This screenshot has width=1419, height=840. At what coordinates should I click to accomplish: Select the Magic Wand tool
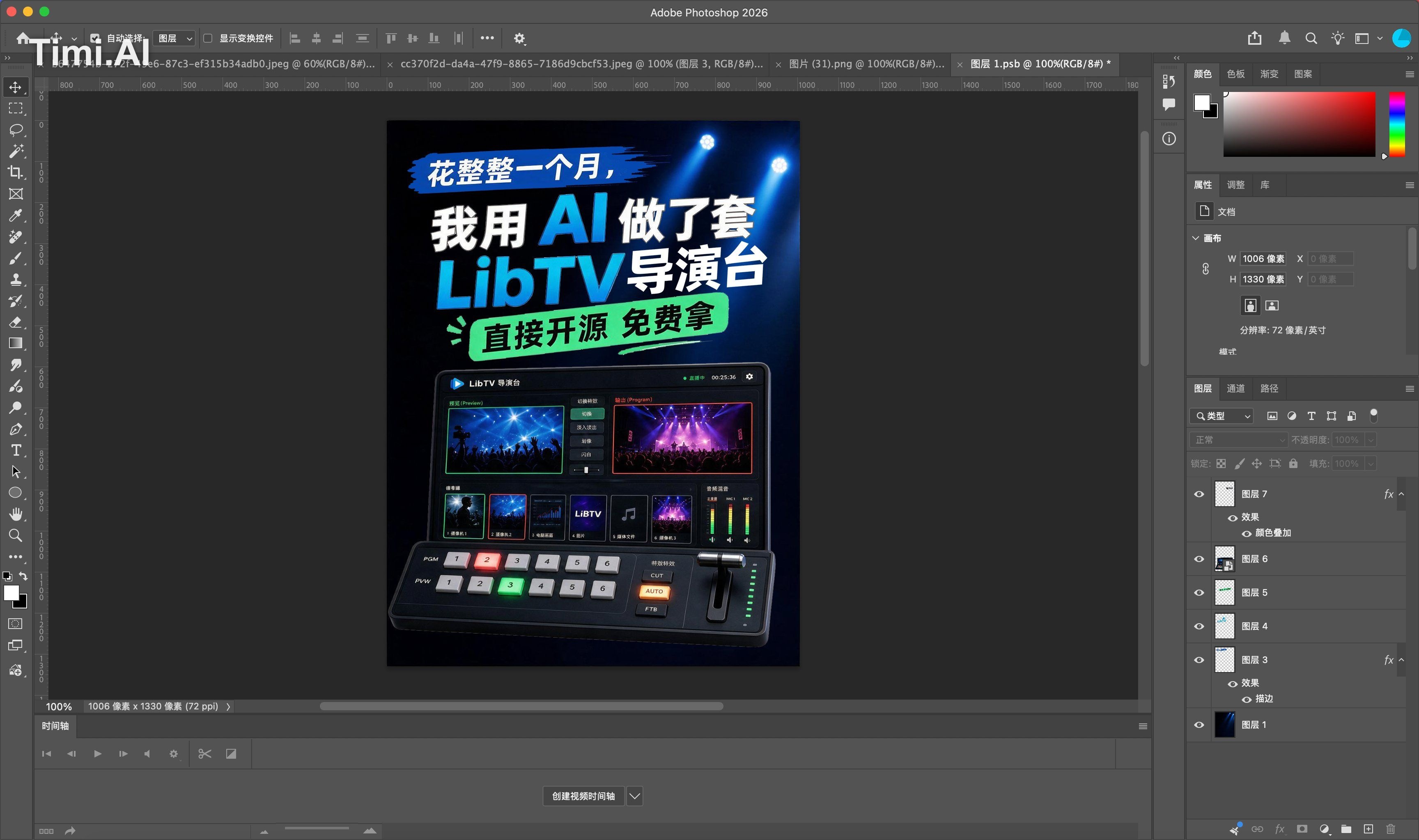click(15, 151)
